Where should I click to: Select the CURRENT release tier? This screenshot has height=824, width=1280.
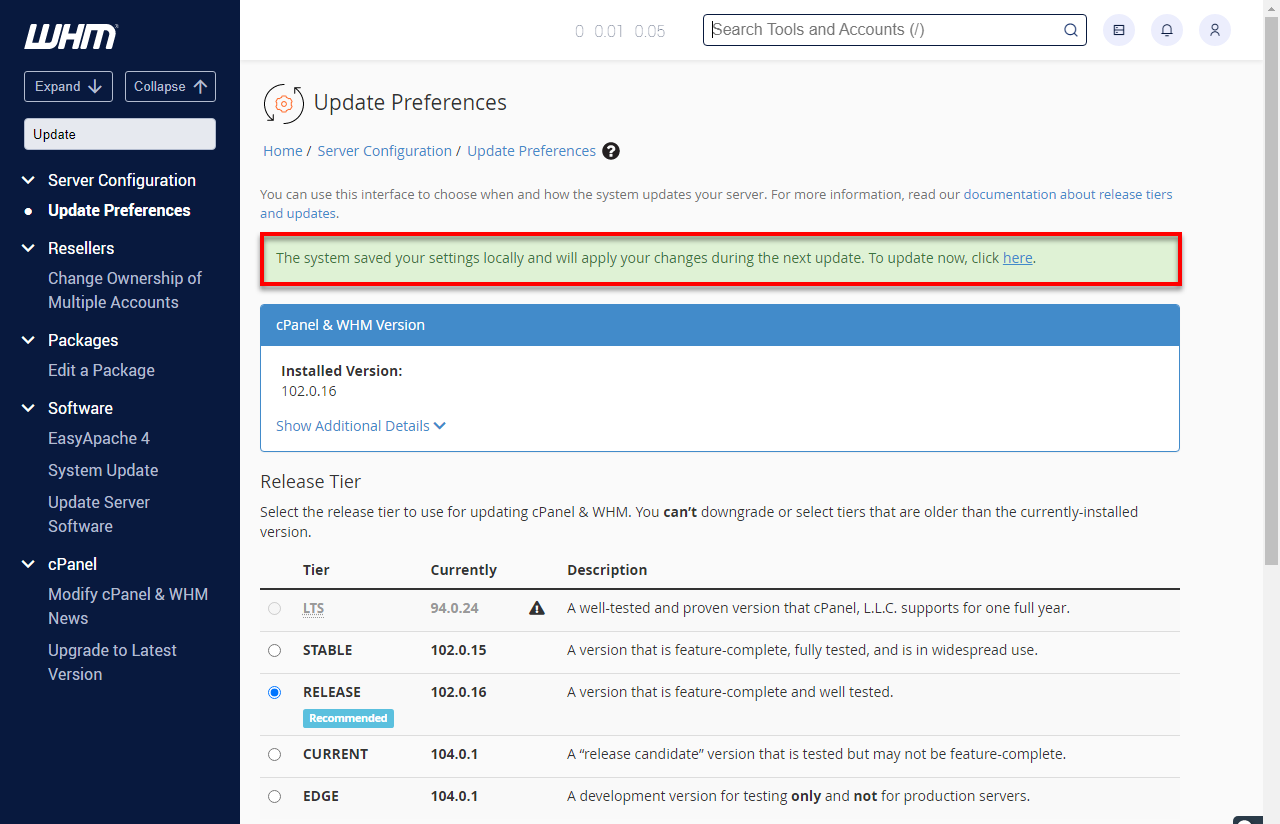(x=275, y=754)
